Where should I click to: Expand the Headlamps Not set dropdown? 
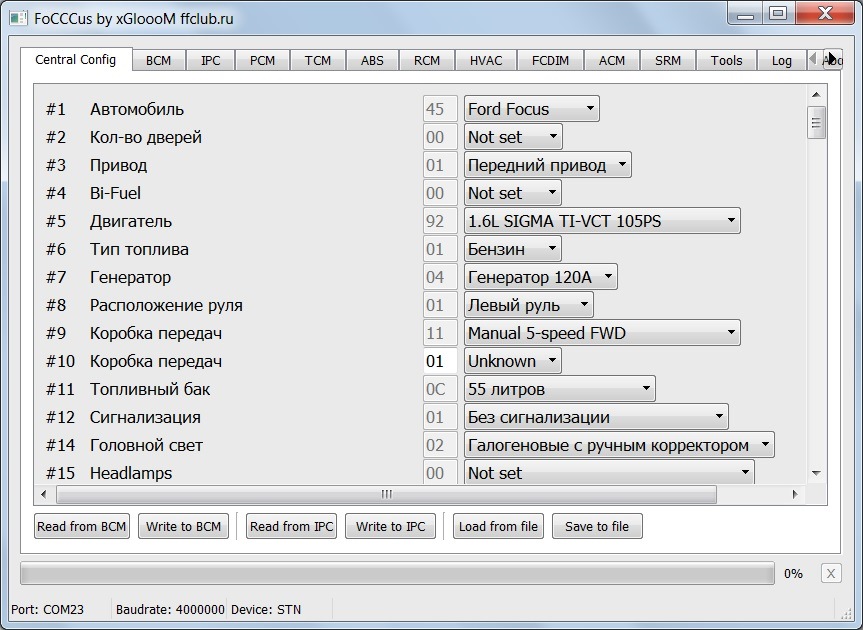tap(609, 473)
